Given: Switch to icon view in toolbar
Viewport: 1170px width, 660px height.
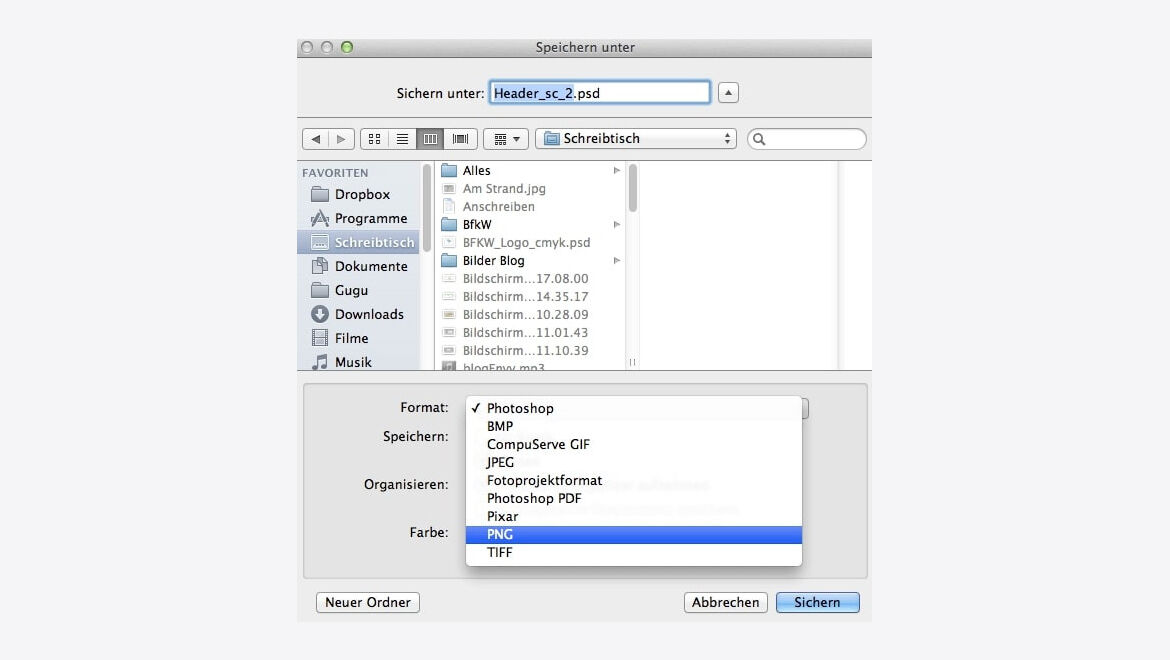Looking at the screenshot, I should pos(374,139).
